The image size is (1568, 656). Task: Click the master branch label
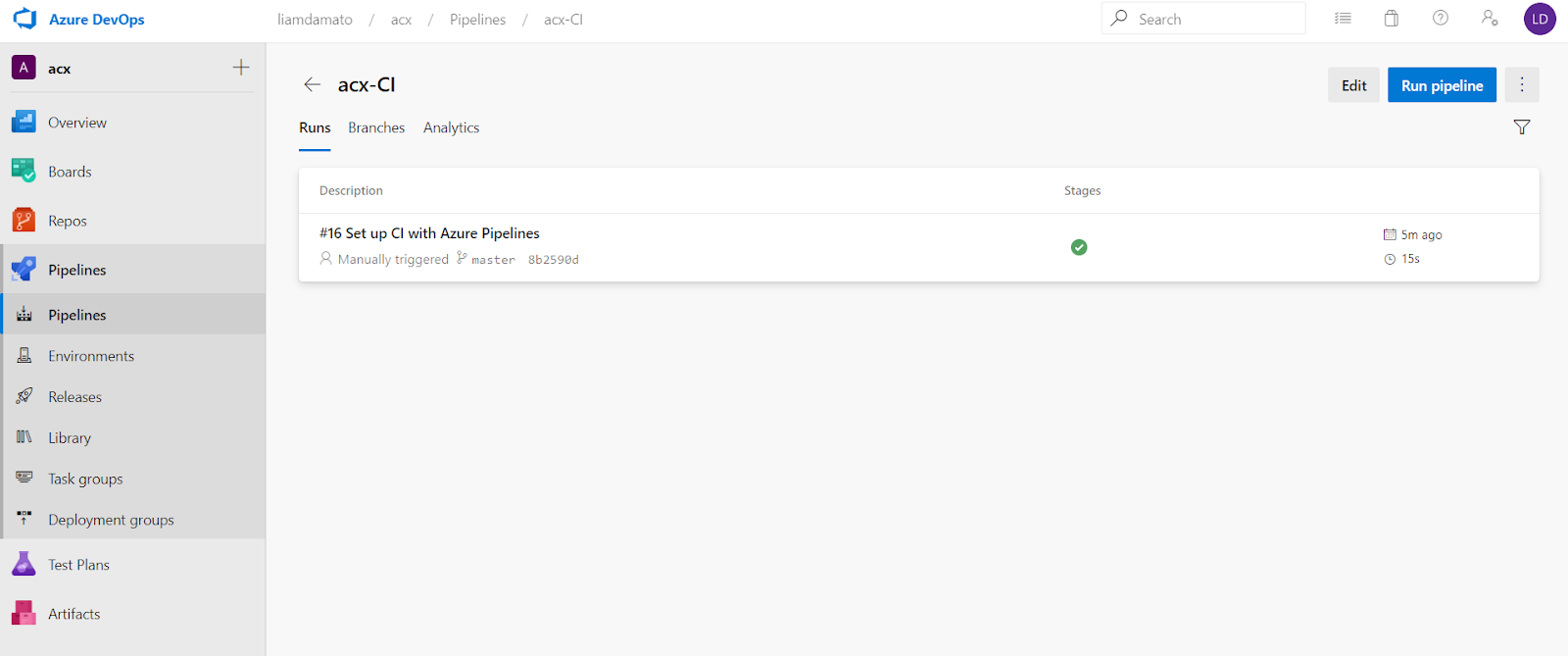point(493,260)
